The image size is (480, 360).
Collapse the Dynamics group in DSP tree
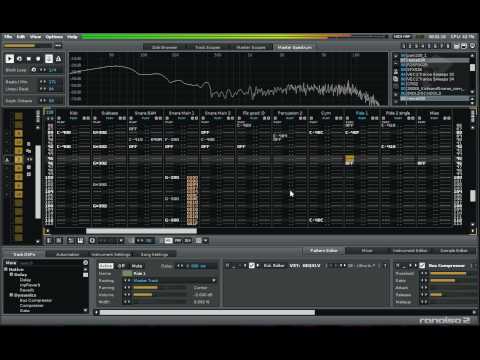(11, 295)
